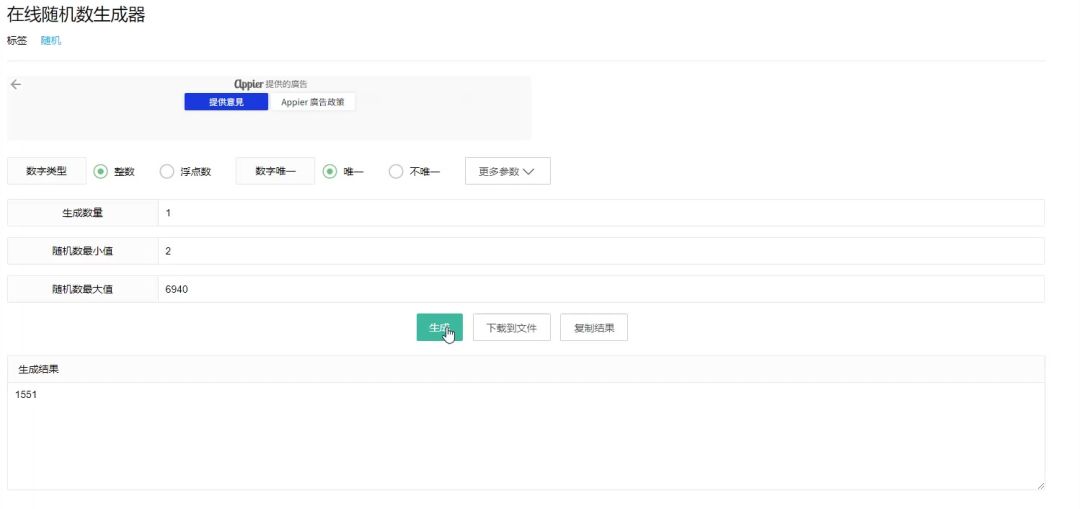Click the back arrow in the ad banner

coord(15,85)
